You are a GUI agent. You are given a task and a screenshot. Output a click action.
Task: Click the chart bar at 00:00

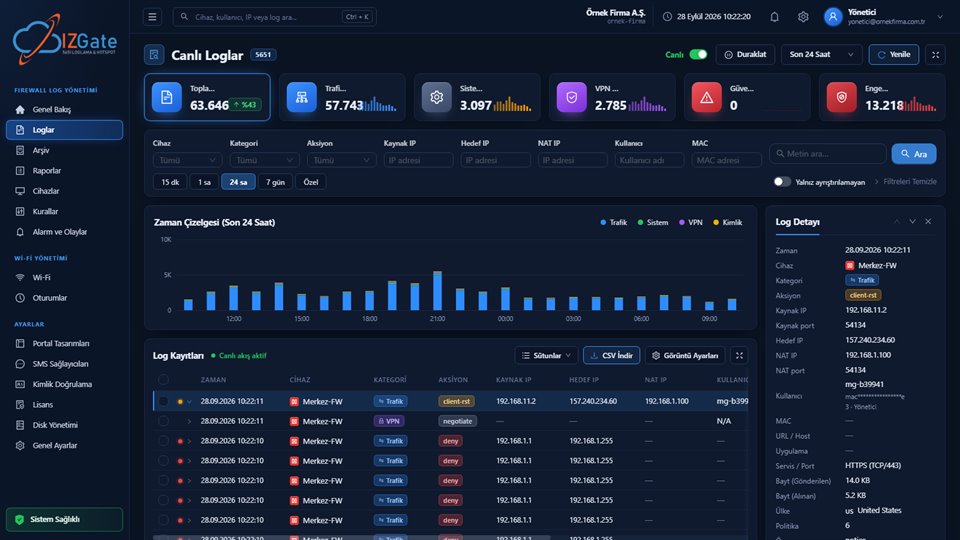click(505, 299)
